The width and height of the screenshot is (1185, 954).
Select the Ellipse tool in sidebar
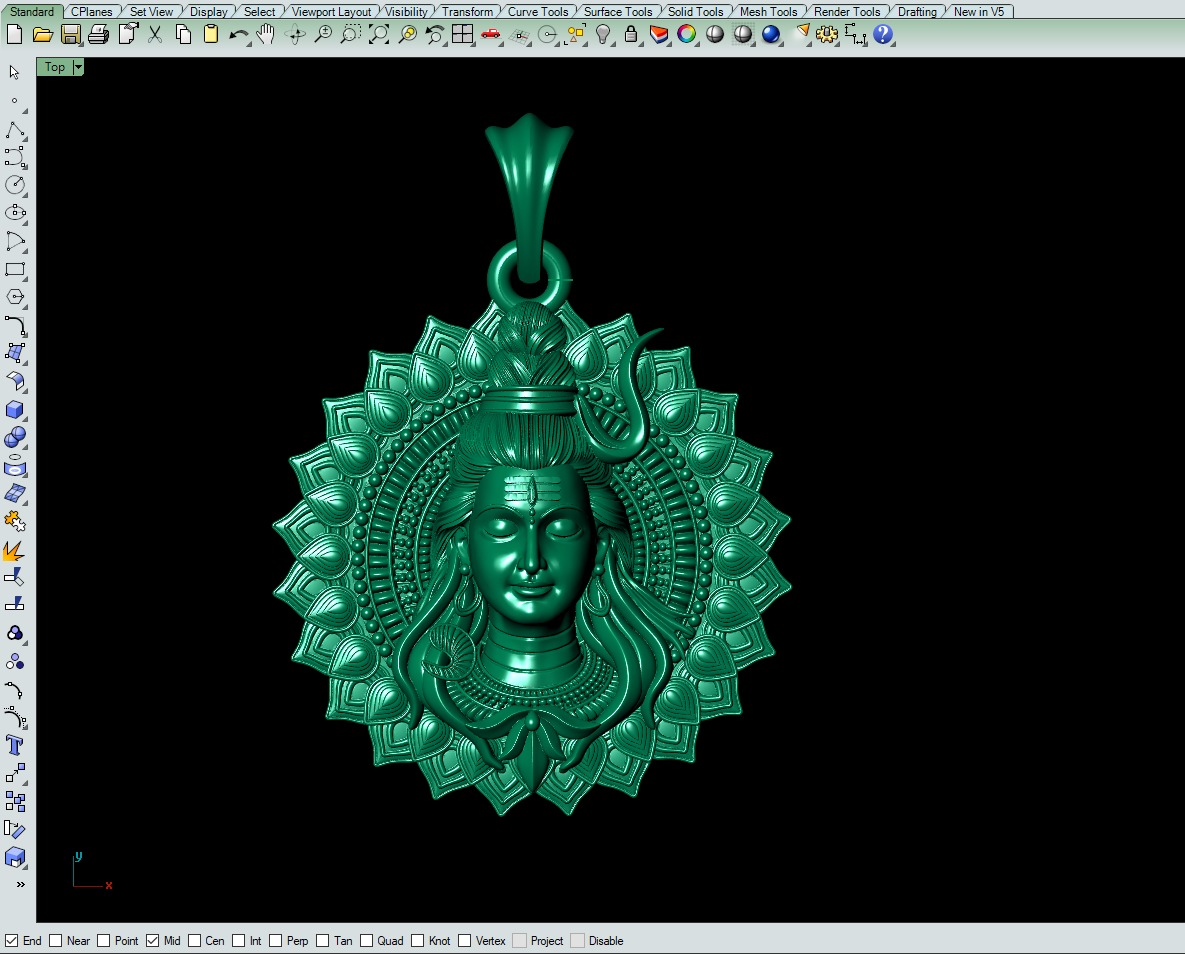click(15, 213)
